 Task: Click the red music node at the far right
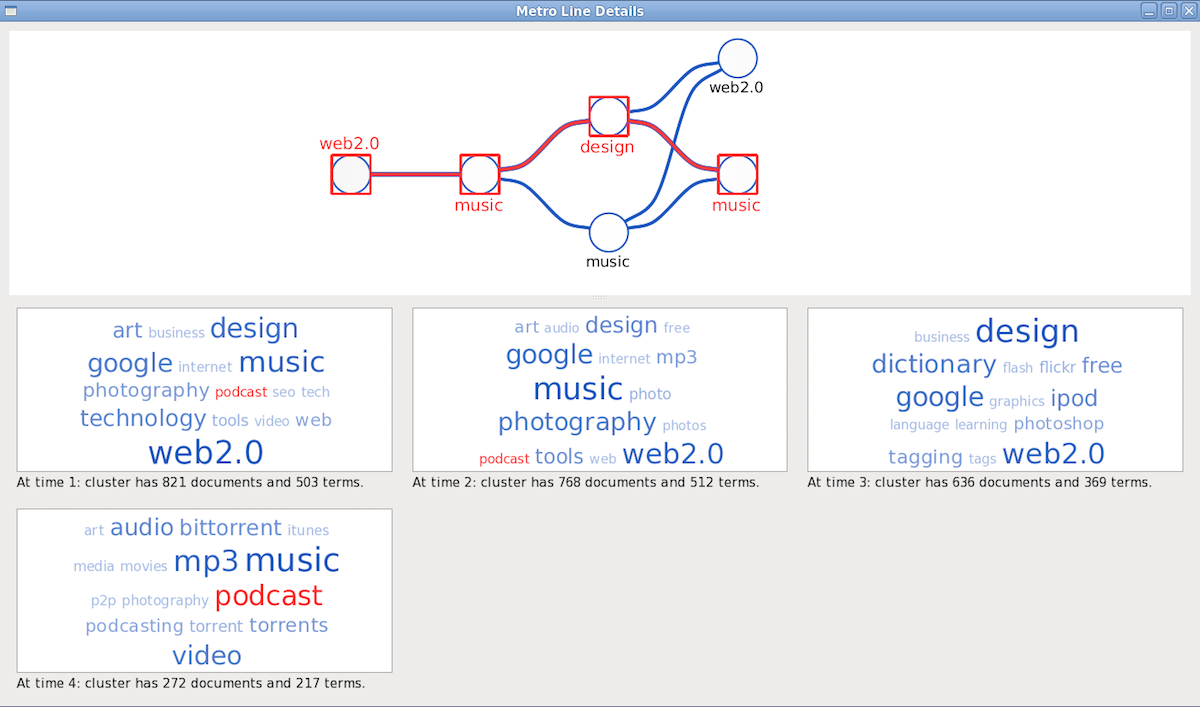click(x=737, y=174)
